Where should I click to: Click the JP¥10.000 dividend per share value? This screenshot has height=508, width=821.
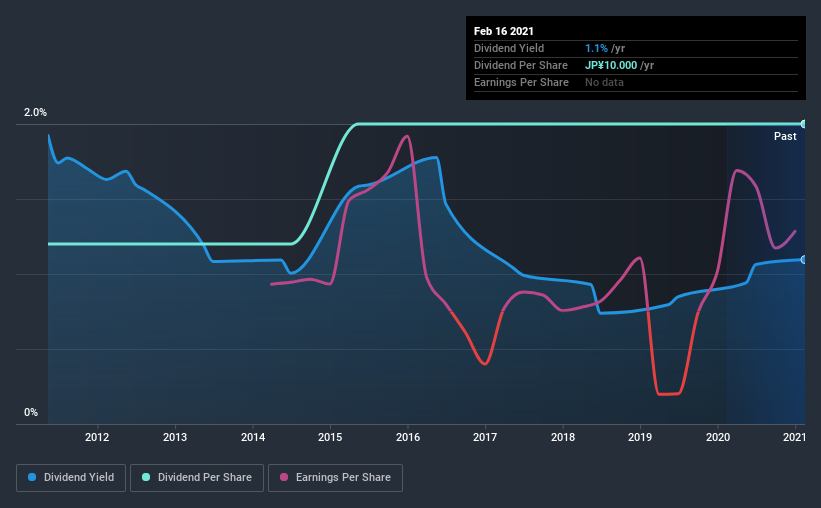pyautogui.click(x=611, y=65)
